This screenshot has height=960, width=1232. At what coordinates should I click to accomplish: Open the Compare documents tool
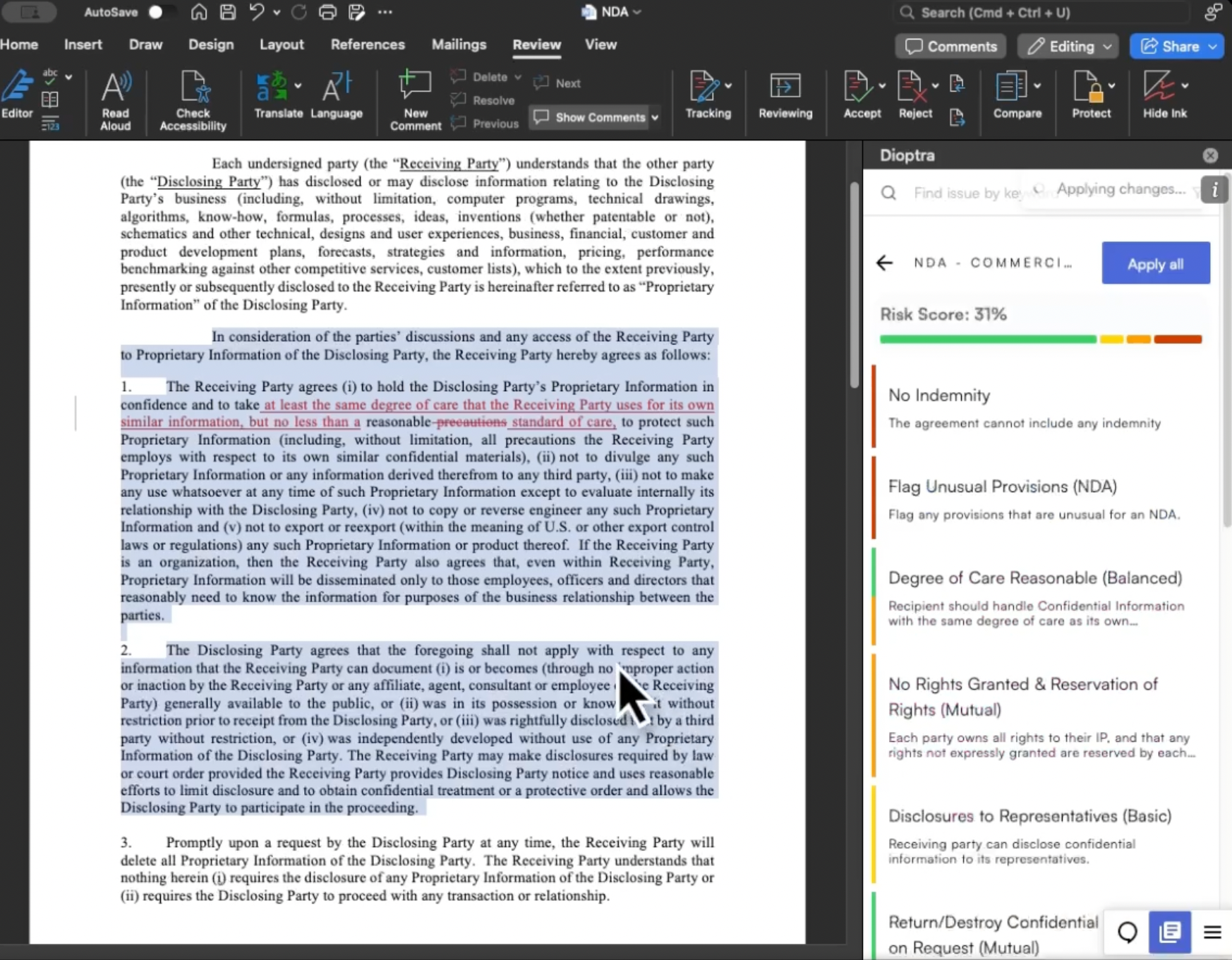(x=1017, y=95)
